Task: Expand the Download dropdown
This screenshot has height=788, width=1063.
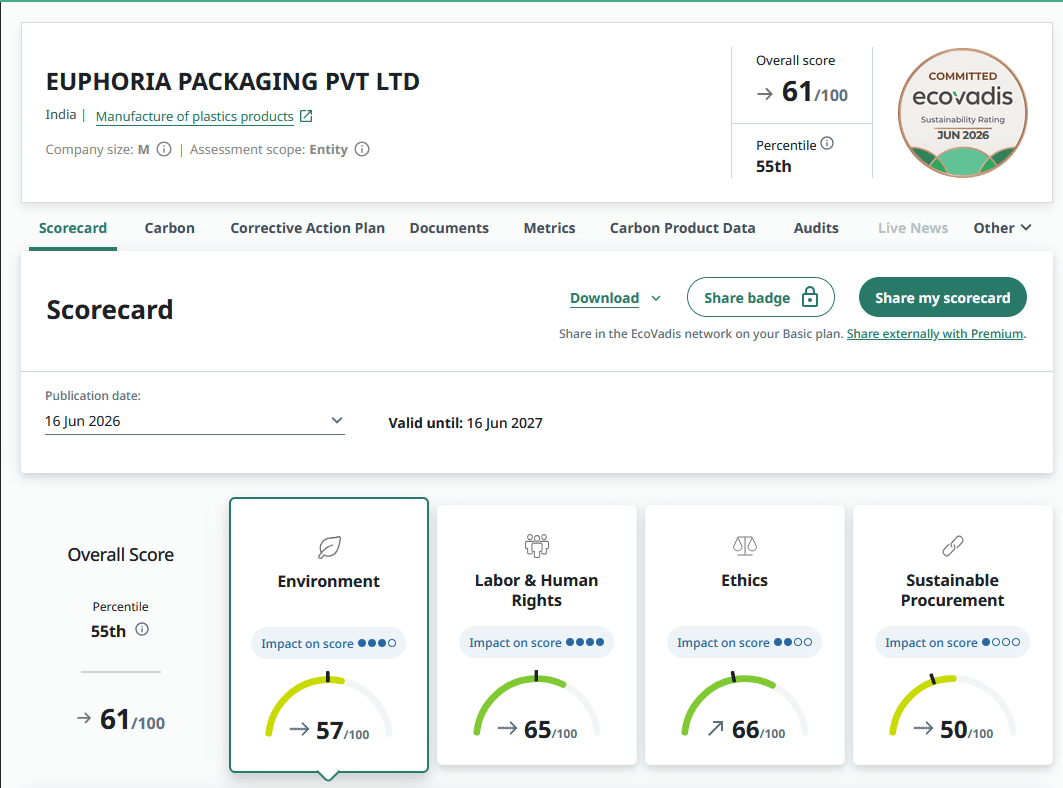Action: click(616, 298)
